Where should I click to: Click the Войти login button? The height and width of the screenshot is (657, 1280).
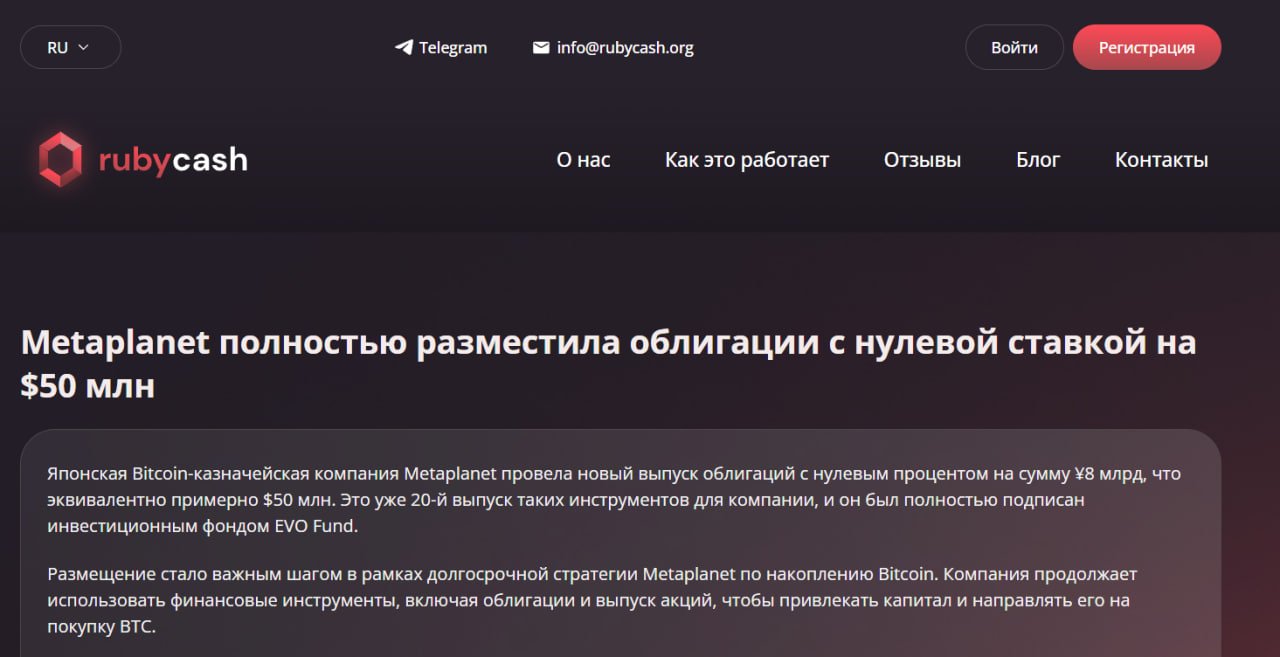1014,47
